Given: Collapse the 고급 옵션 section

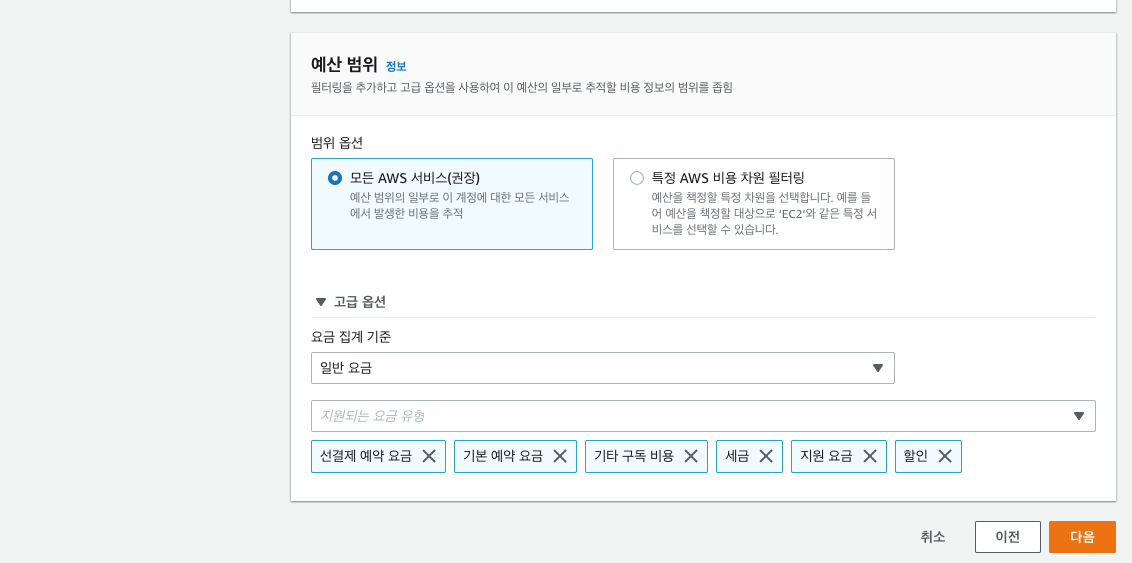Looking at the screenshot, I should [x=350, y=302].
